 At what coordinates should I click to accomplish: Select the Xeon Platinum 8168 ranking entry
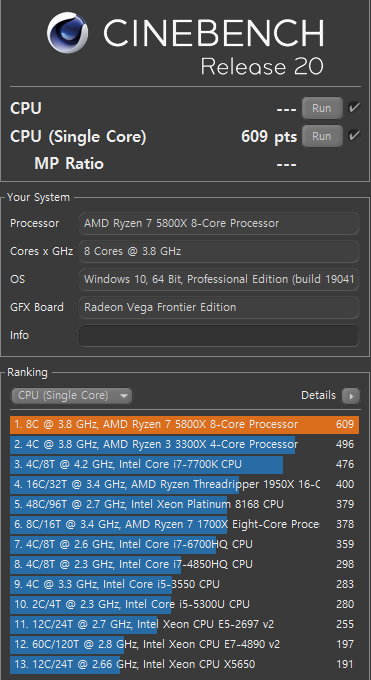click(x=184, y=504)
